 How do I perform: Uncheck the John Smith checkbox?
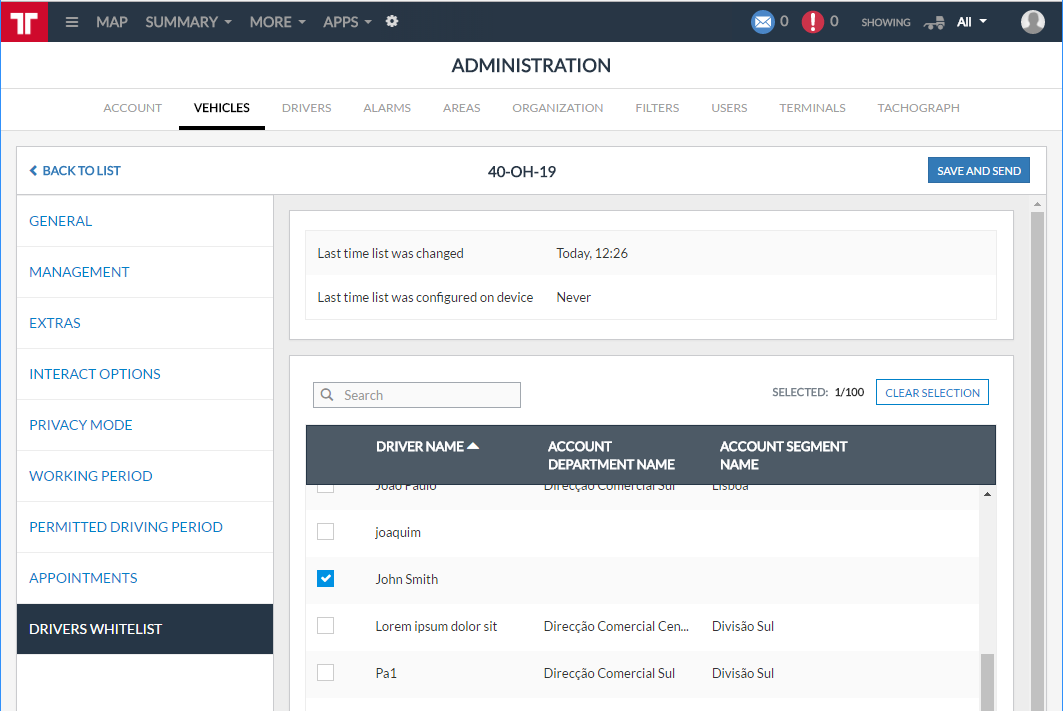(325, 579)
